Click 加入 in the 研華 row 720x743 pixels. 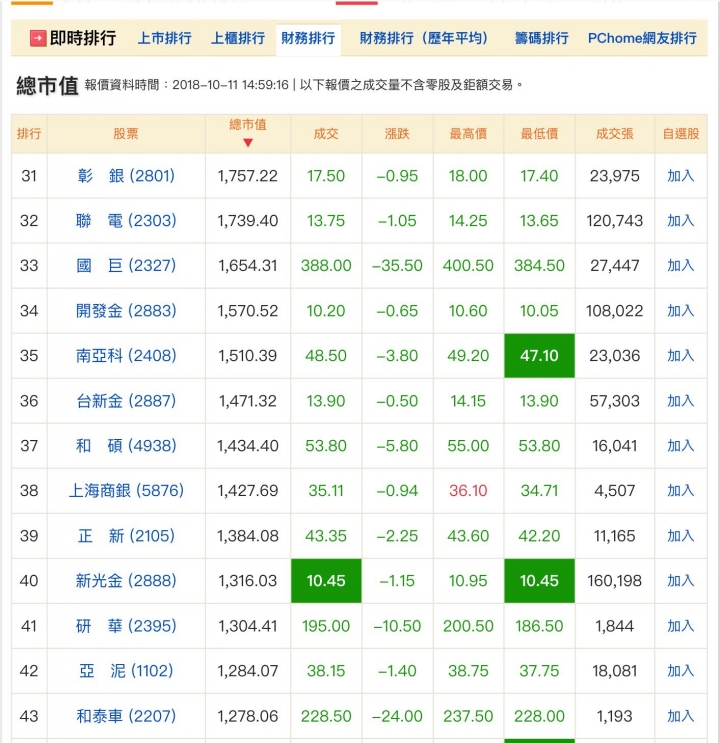tap(681, 626)
